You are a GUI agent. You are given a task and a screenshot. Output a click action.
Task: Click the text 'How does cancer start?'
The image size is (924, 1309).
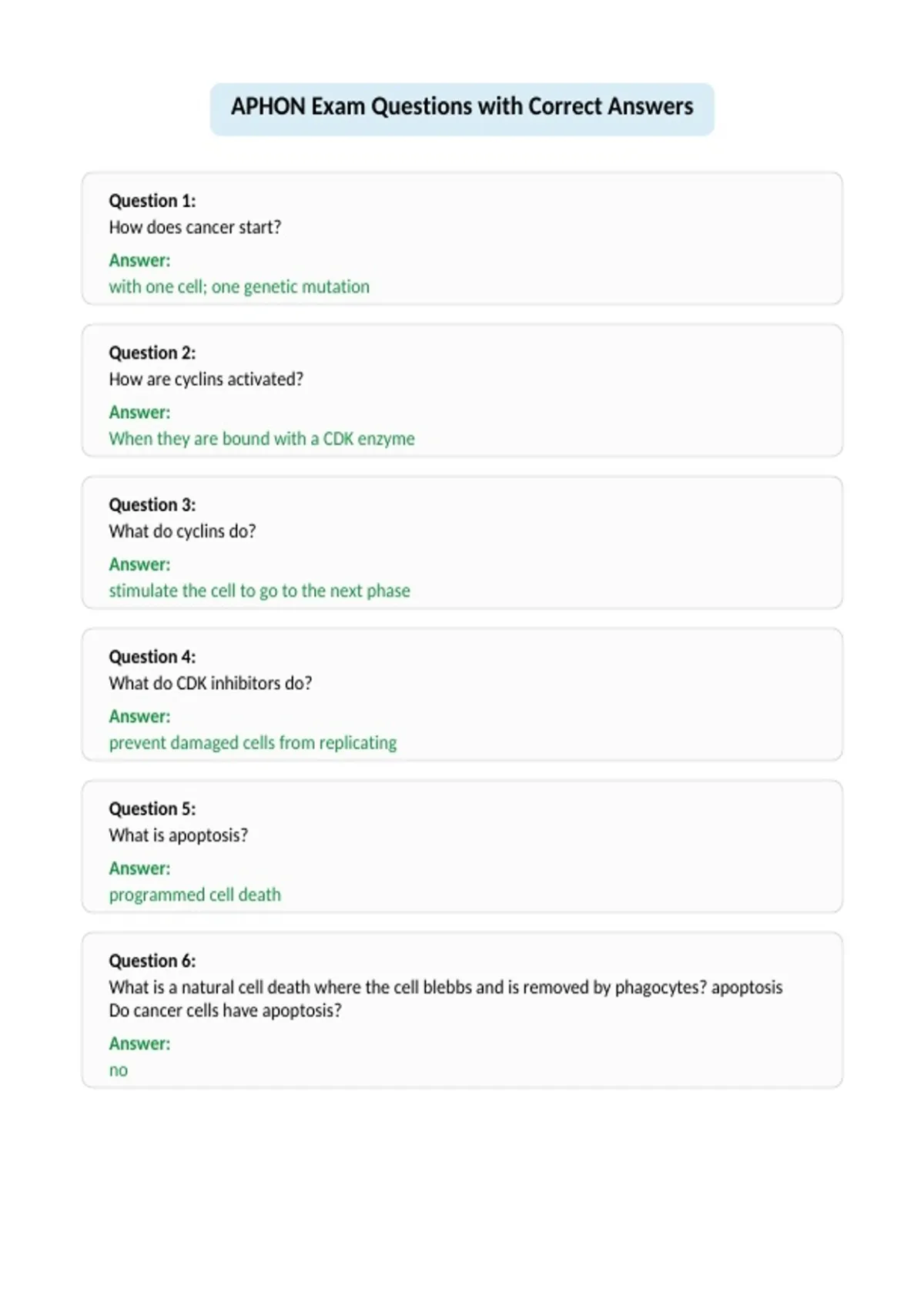(x=195, y=227)
